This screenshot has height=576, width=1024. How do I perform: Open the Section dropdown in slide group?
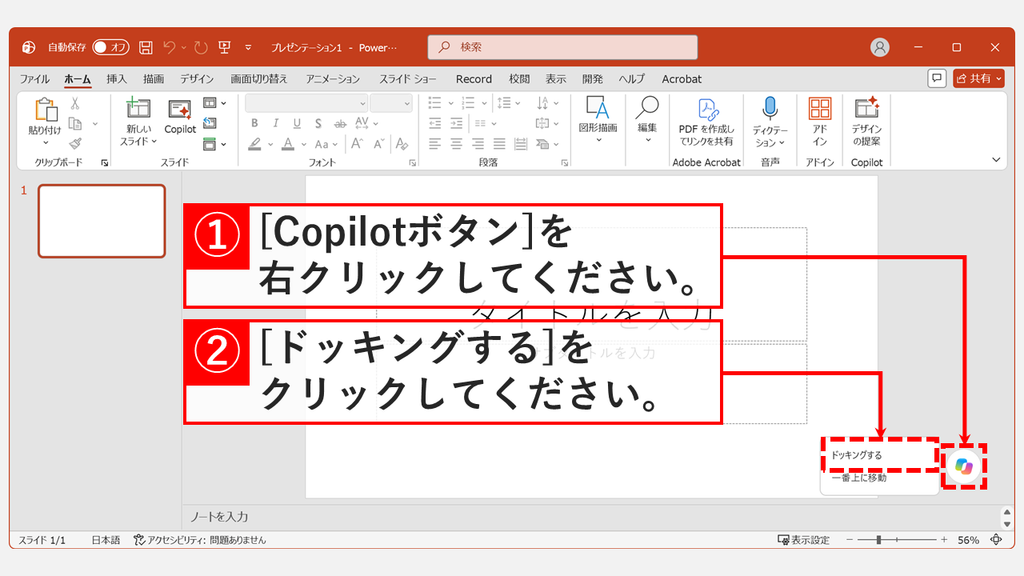pos(214,144)
